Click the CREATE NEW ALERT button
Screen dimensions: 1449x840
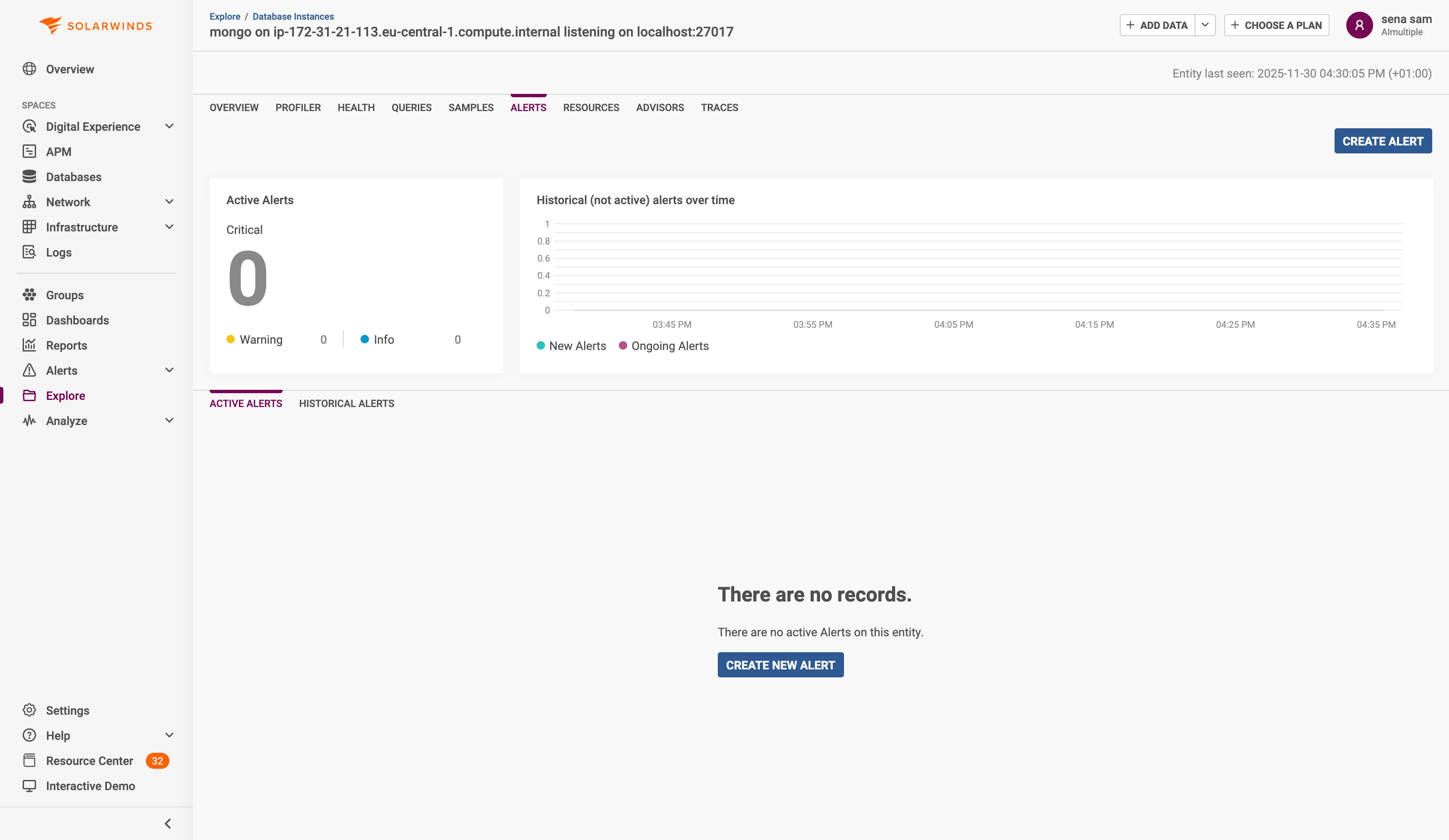780,665
